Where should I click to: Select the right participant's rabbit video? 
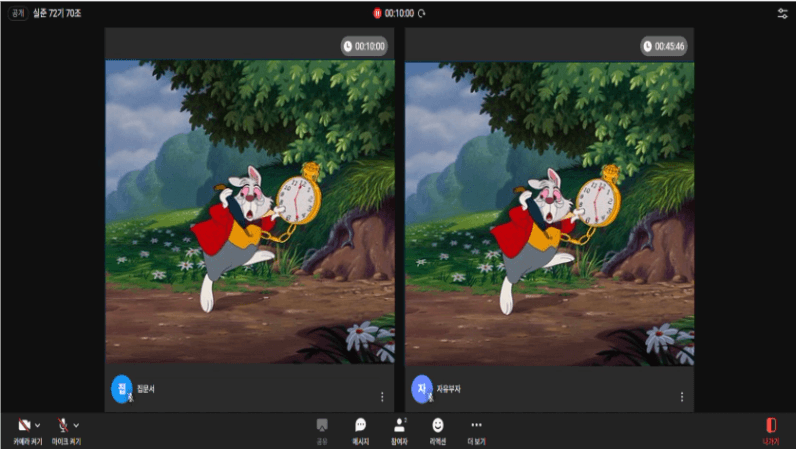[549, 213]
